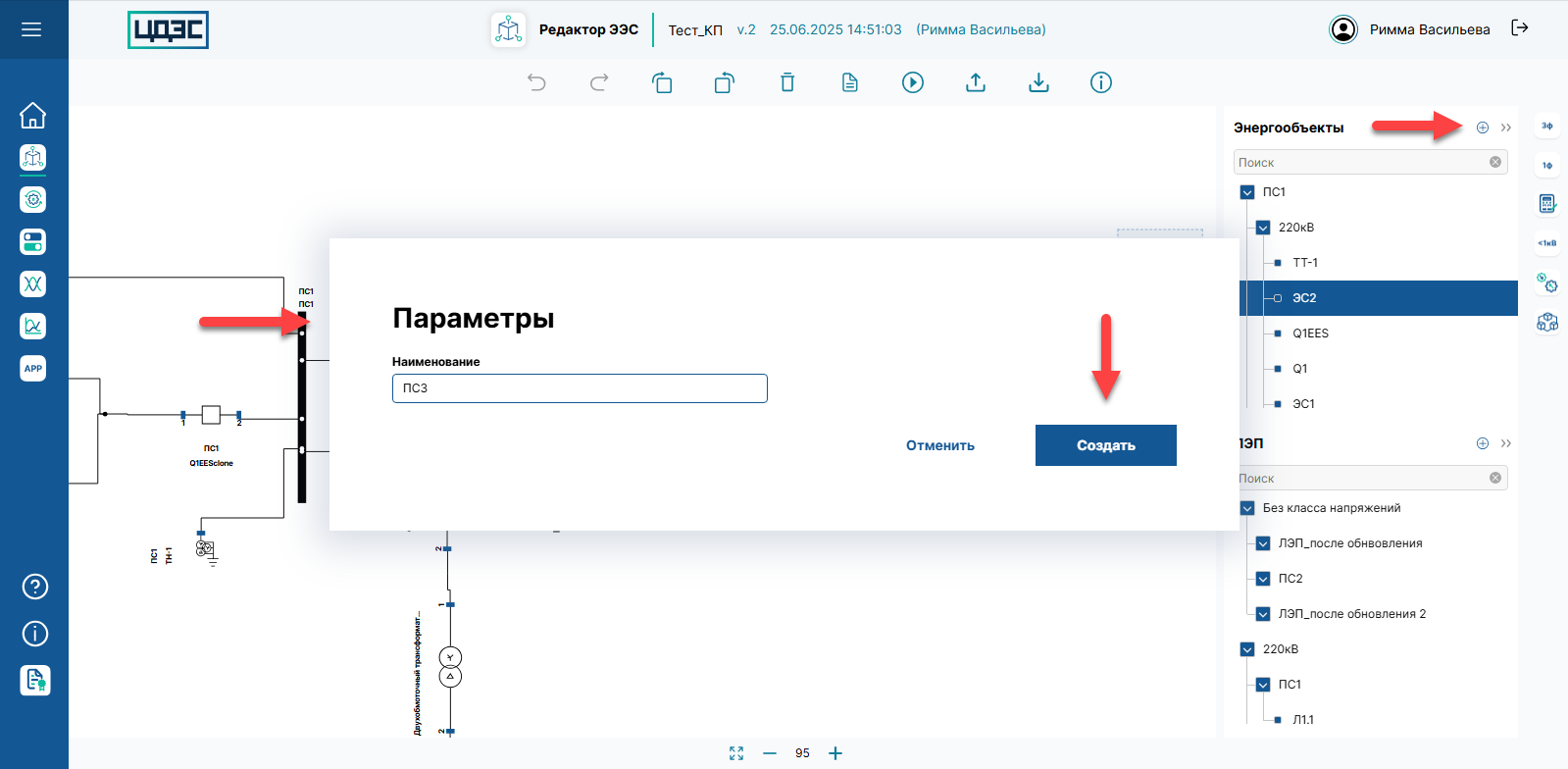Click the Наименование input field
1568x769 pixels.
coord(579,388)
